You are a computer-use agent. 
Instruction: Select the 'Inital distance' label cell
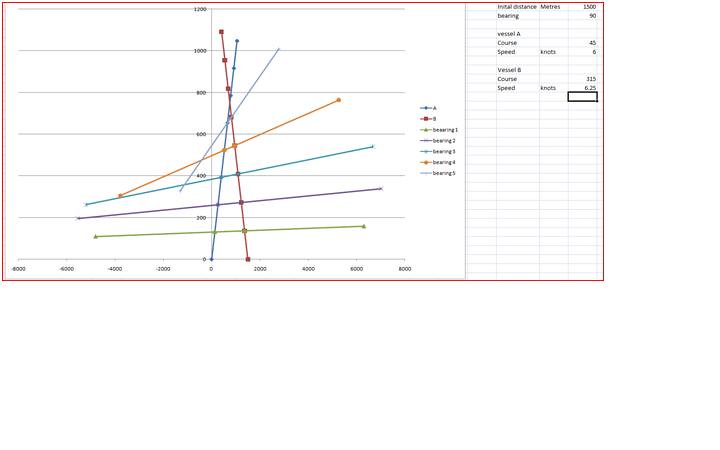[517, 7]
